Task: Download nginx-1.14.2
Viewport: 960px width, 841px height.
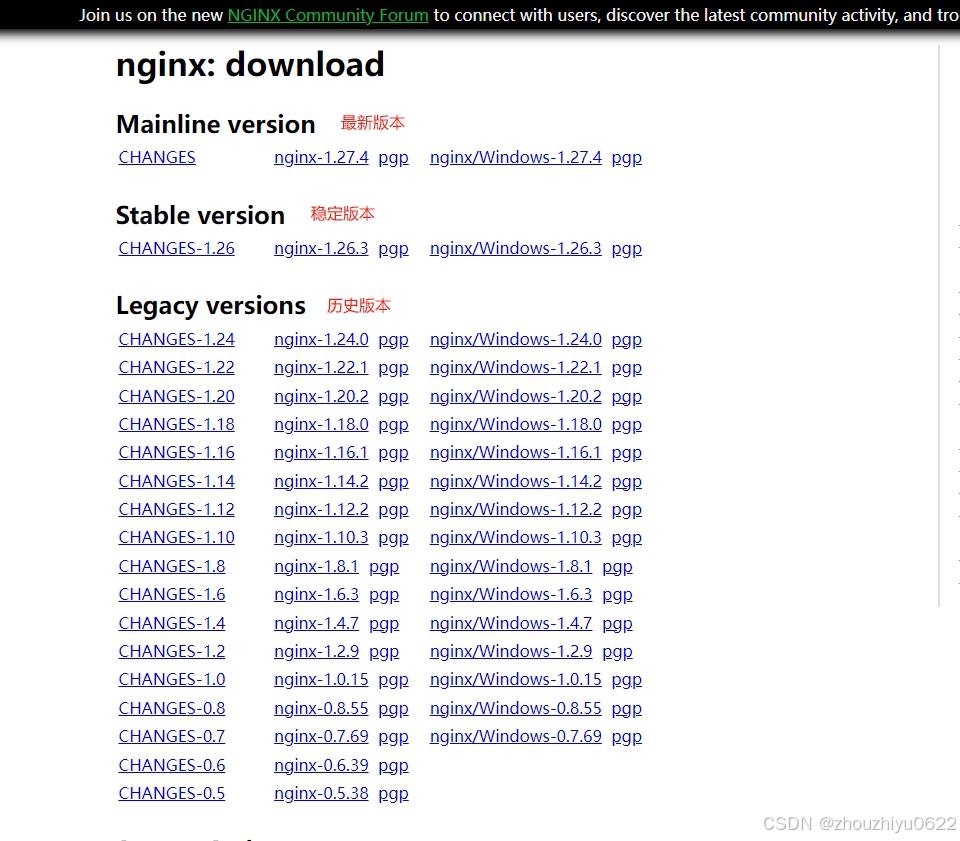Action: pos(321,481)
